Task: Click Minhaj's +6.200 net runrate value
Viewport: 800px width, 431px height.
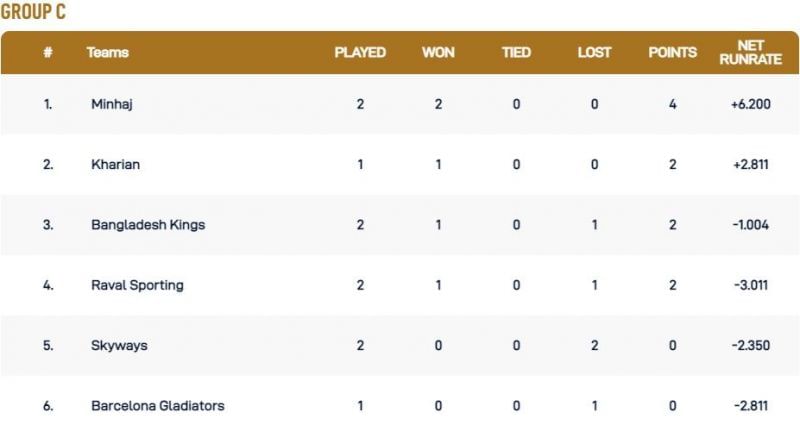Action: (x=750, y=104)
